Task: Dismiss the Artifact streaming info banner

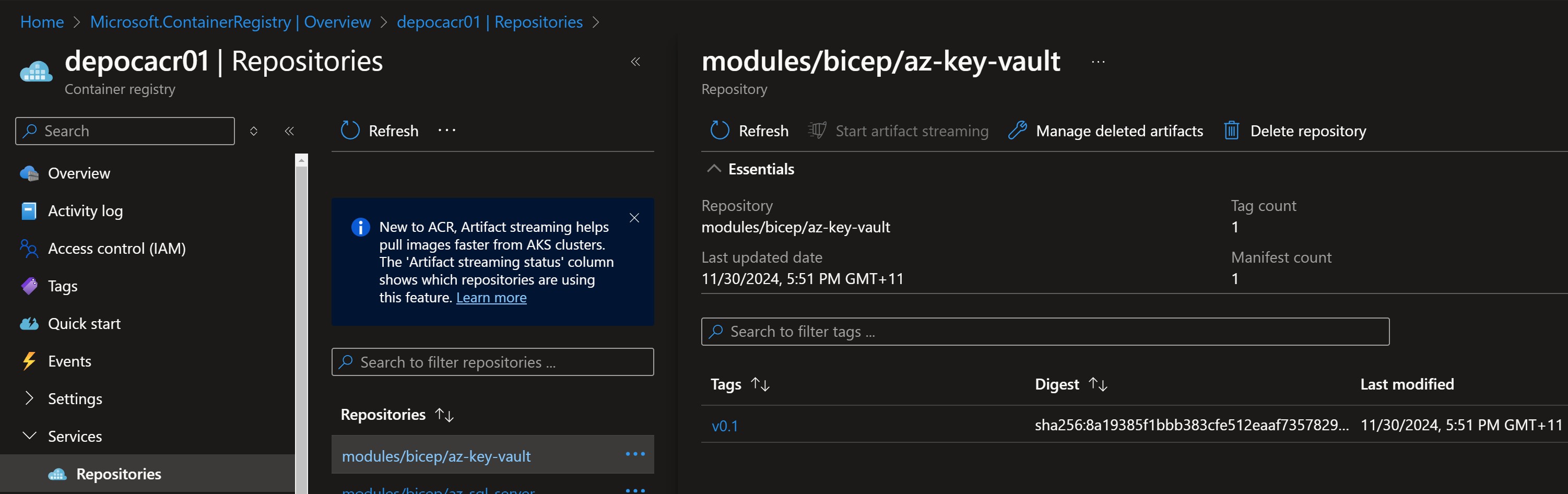Action: [x=634, y=218]
